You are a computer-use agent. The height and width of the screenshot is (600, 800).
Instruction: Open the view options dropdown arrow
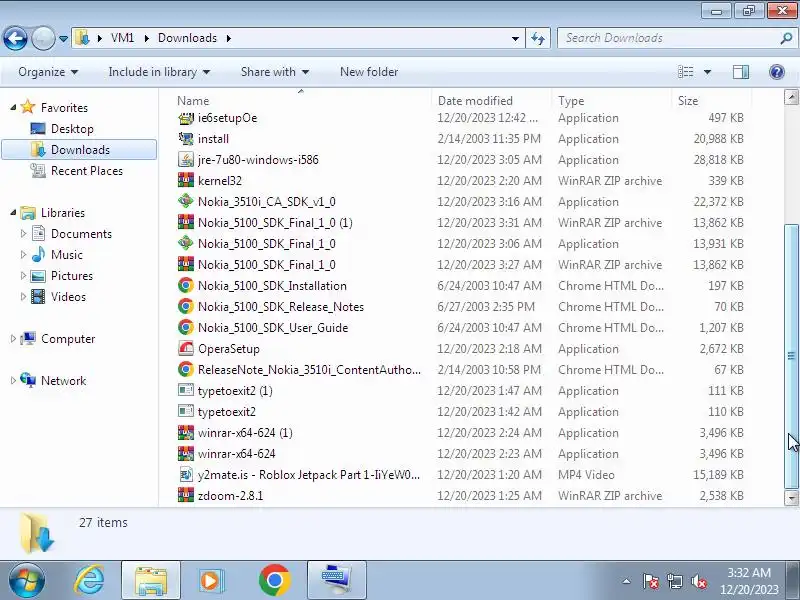click(x=707, y=72)
